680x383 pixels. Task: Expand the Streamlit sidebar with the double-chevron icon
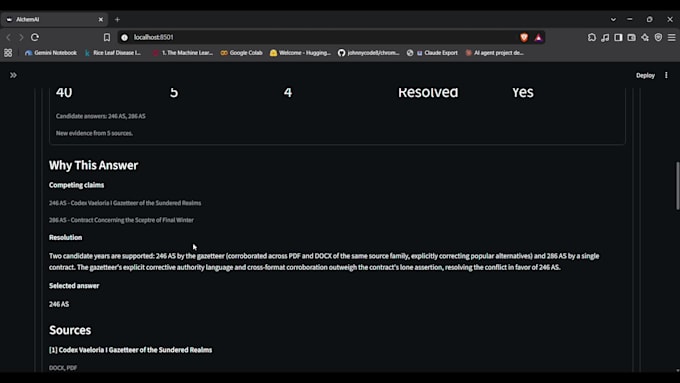[13, 75]
